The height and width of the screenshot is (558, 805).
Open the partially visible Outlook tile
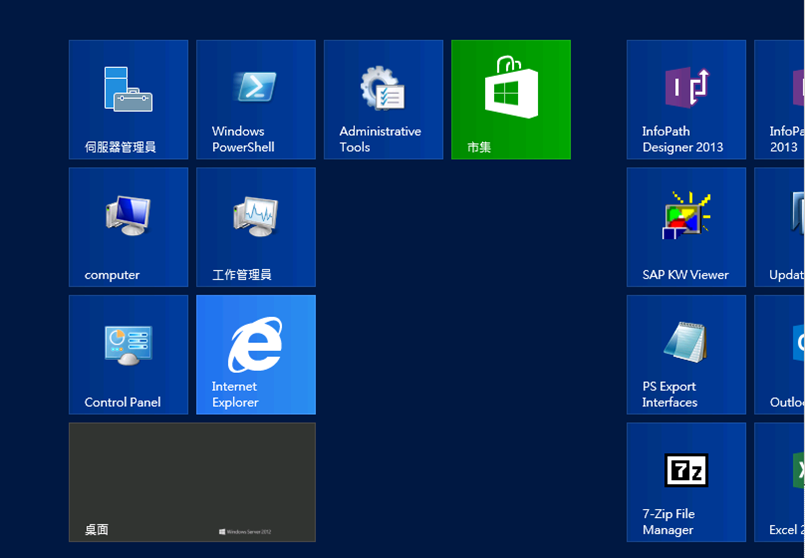click(x=779, y=355)
